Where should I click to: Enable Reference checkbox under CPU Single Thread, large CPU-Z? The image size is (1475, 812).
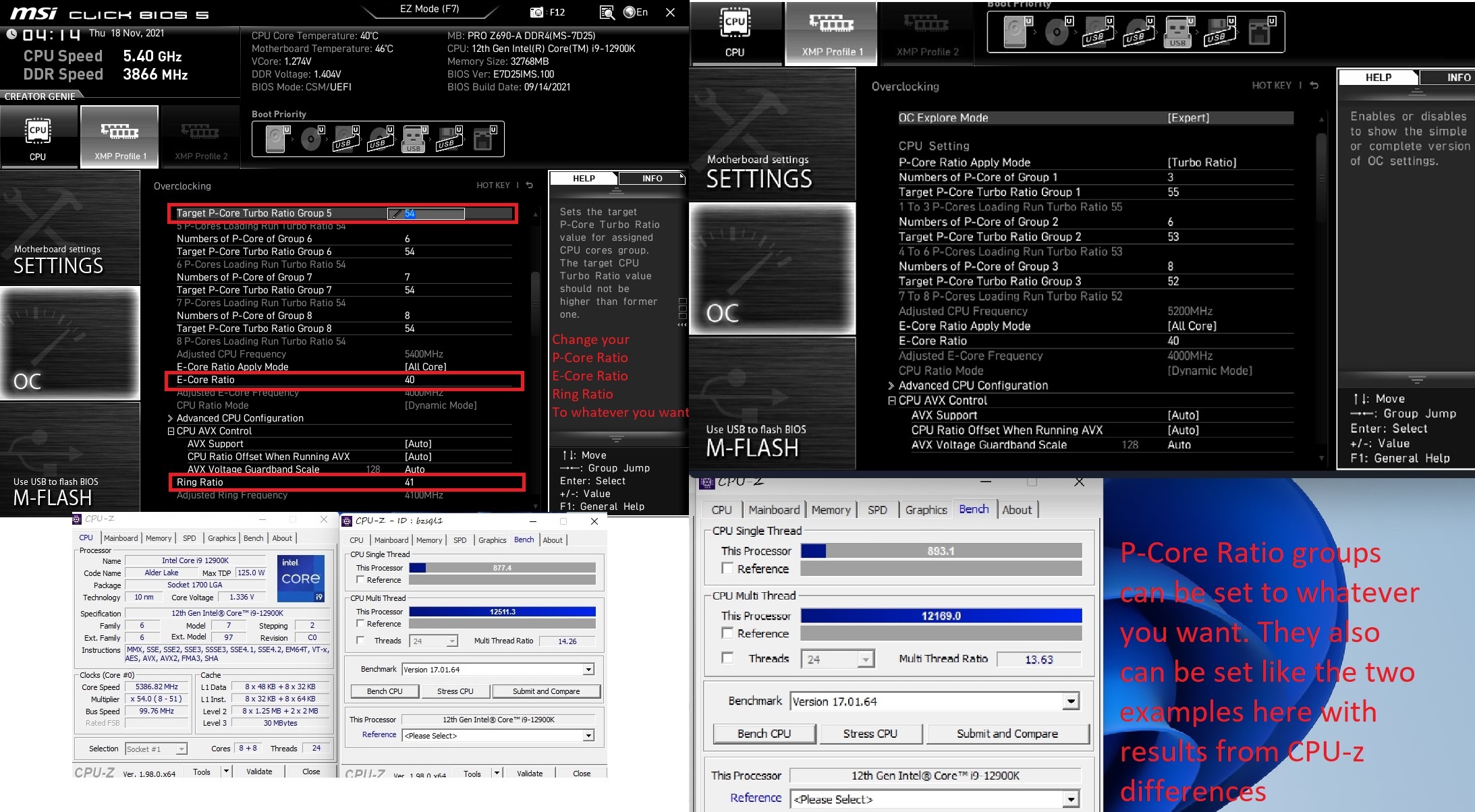coord(727,569)
